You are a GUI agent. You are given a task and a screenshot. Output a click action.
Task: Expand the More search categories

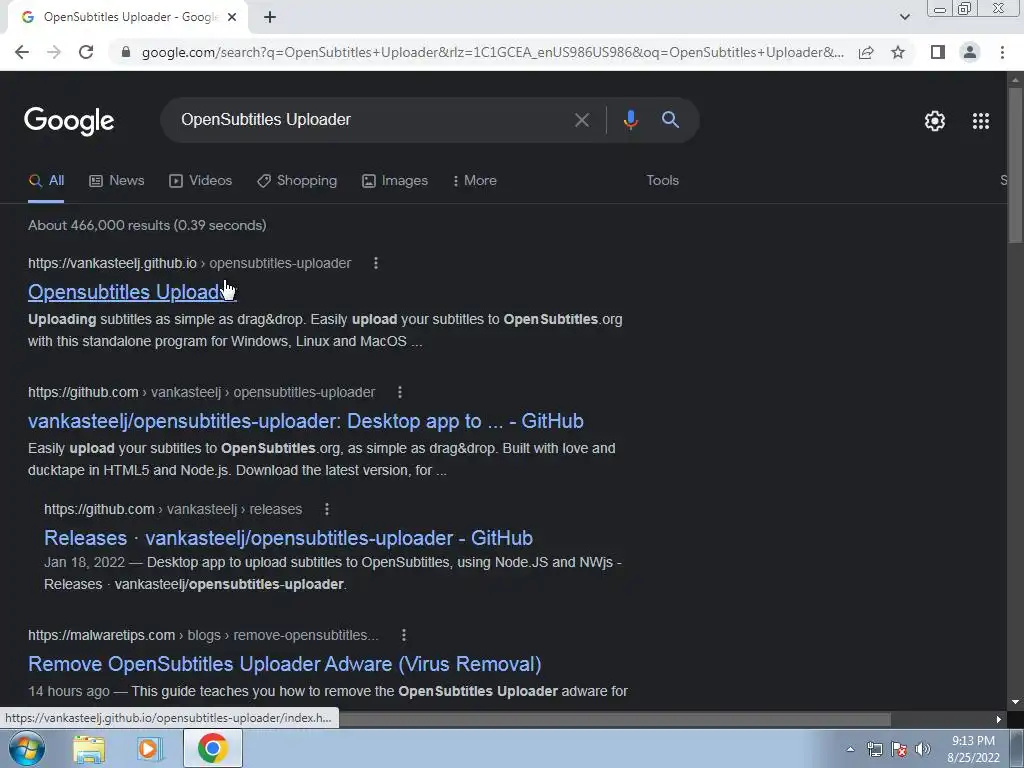click(x=475, y=181)
